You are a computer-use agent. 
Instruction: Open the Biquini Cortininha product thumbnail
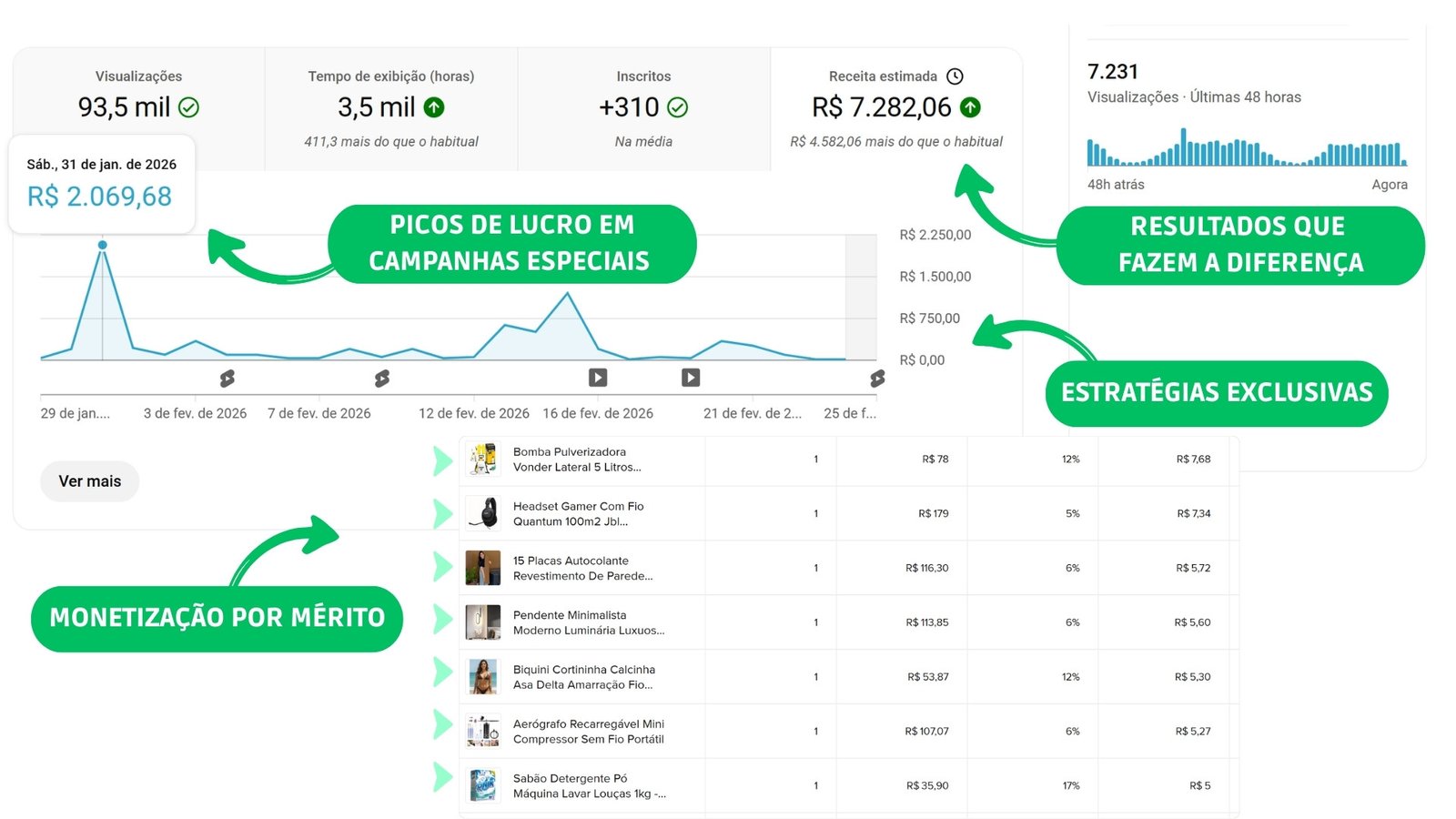[x=482, y=677]
